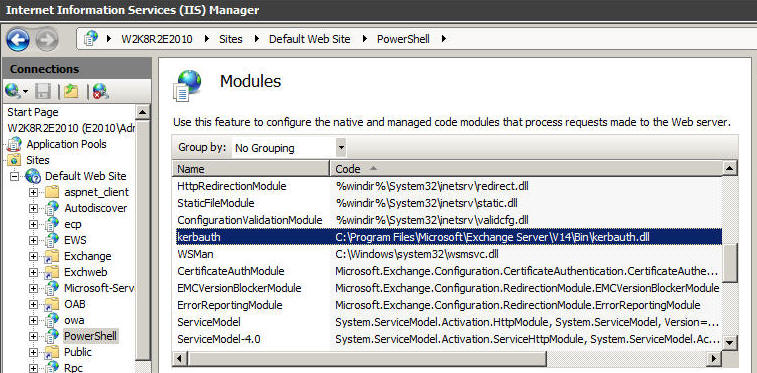Image resolution: width=757 pixels, height=373 pixels.
Task: Select the CertificateAuthModule row
Action: coord(447,271)
